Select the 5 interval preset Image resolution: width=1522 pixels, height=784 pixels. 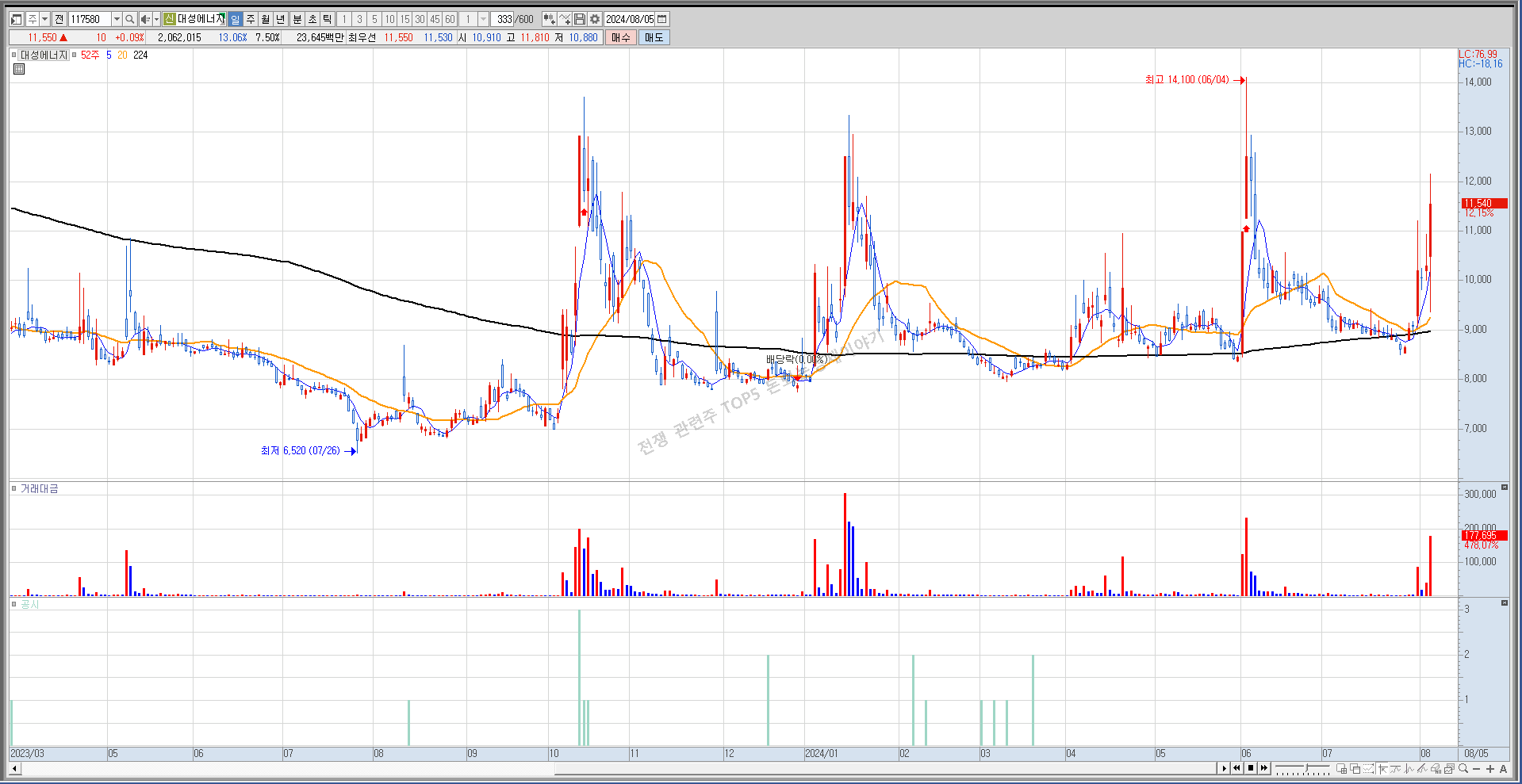[x=374, y=19]
